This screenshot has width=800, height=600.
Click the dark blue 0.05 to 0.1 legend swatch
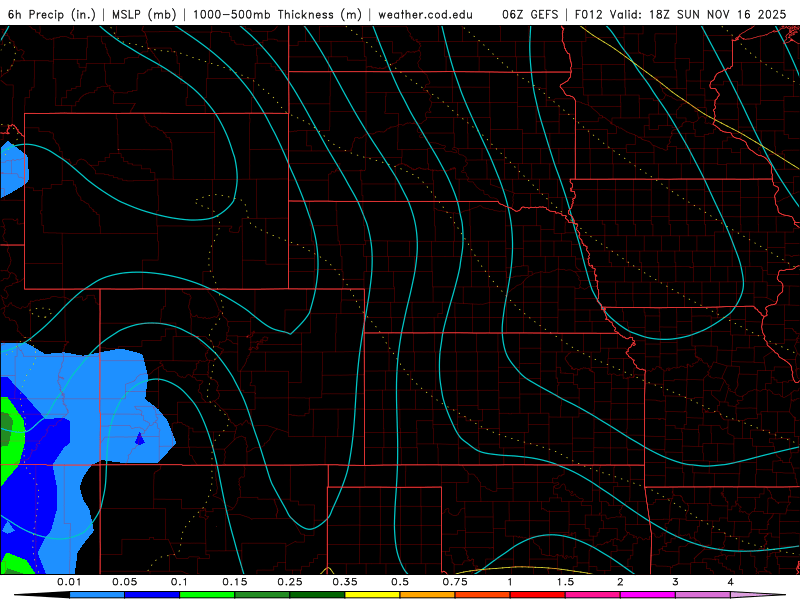pos(152,595)
